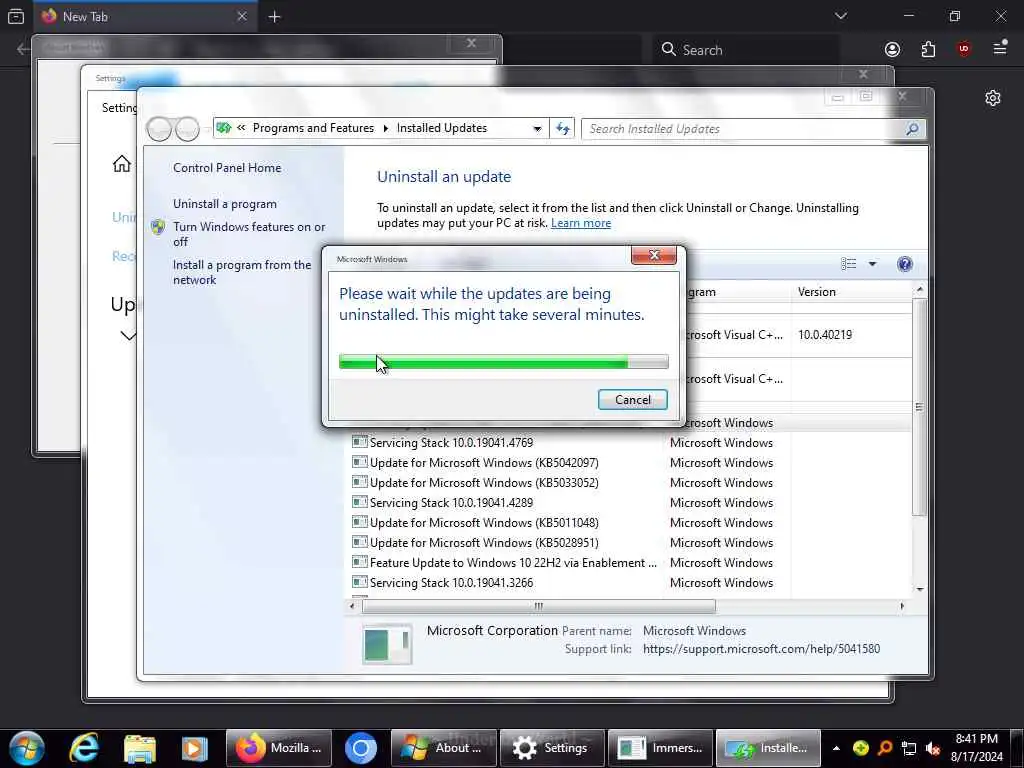Open New Tab personalize gear icon
Image resolution: width=1024 pixels, height=768 pixels.
pyautogui.click(x=993, y=98)
